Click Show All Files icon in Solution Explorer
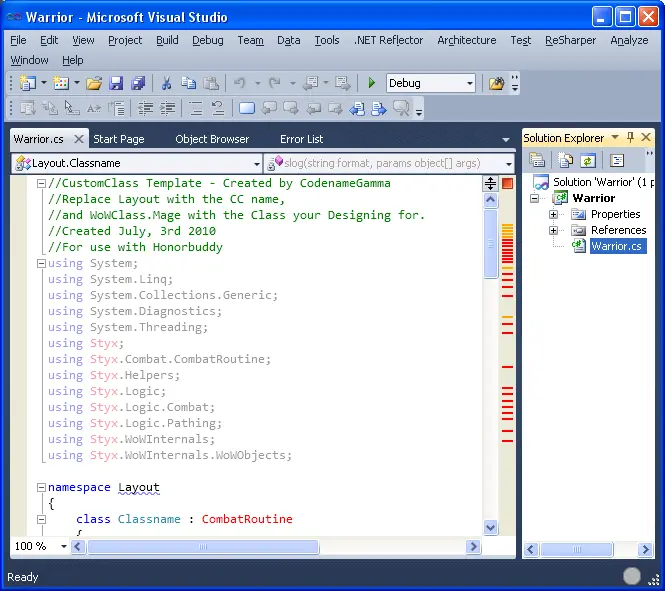 565,160
